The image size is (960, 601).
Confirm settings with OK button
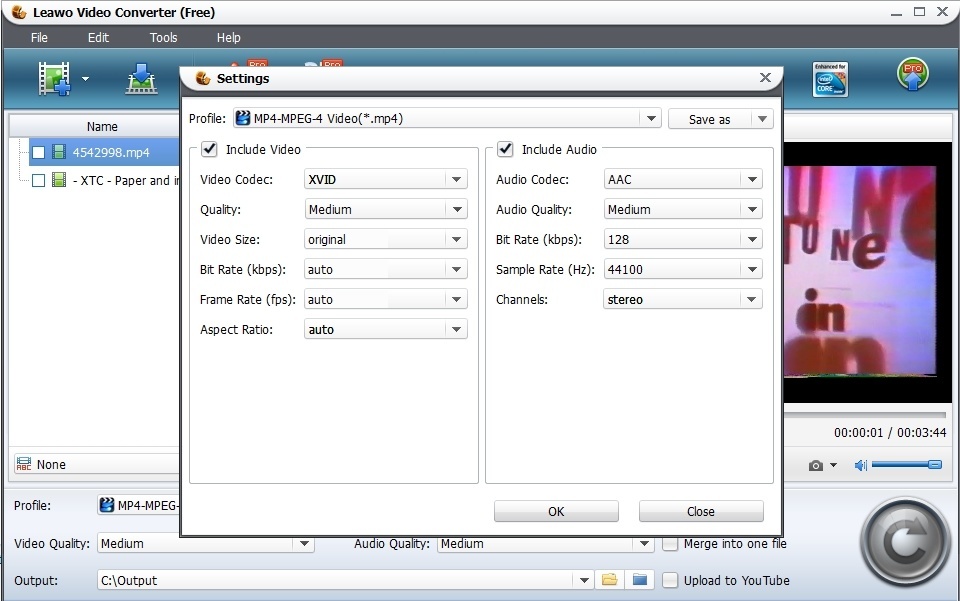pyautogui.click(x=555, y=511)
